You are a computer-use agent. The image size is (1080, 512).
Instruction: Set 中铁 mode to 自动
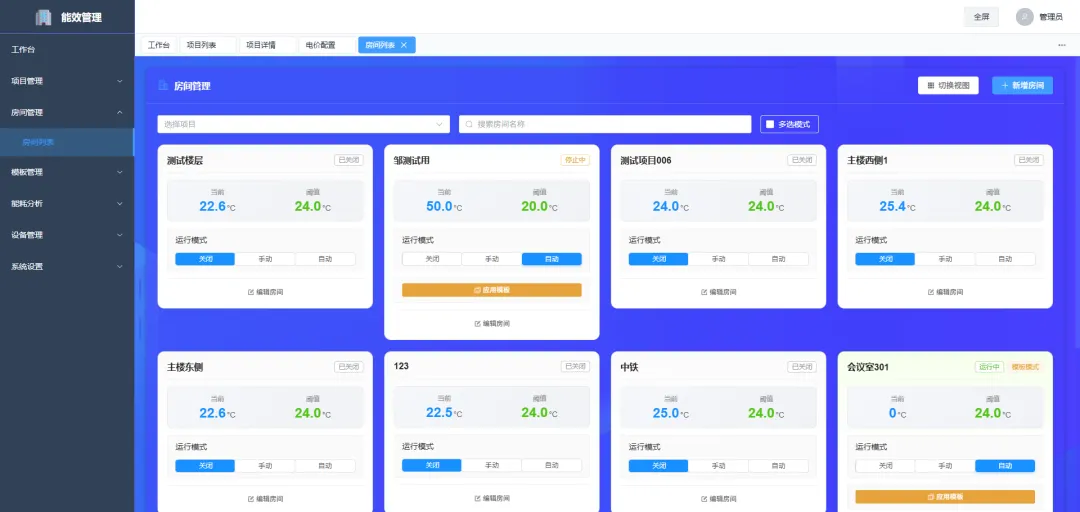[778, 466]
